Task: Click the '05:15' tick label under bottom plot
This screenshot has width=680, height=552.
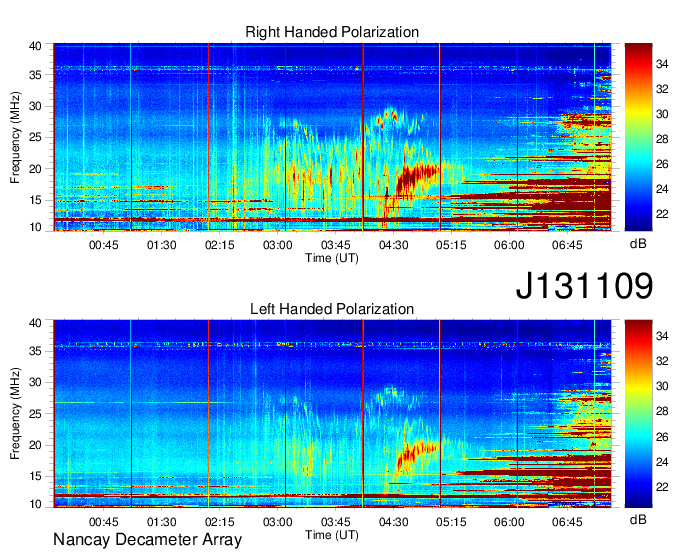Action: pyautogui.click(x=451, y=522)
